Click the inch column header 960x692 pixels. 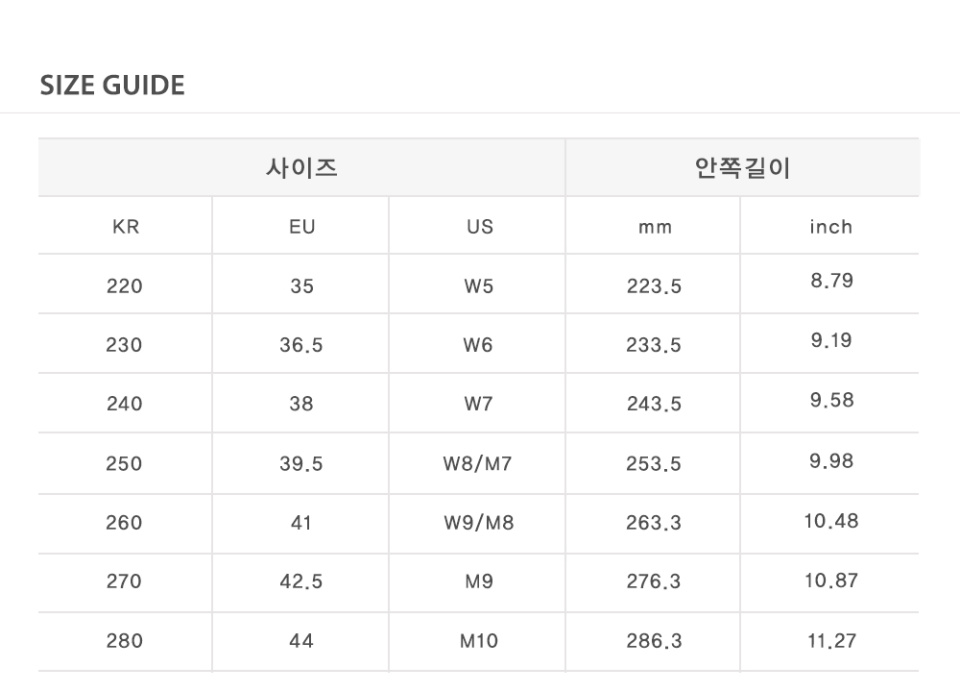click(830, 227)
